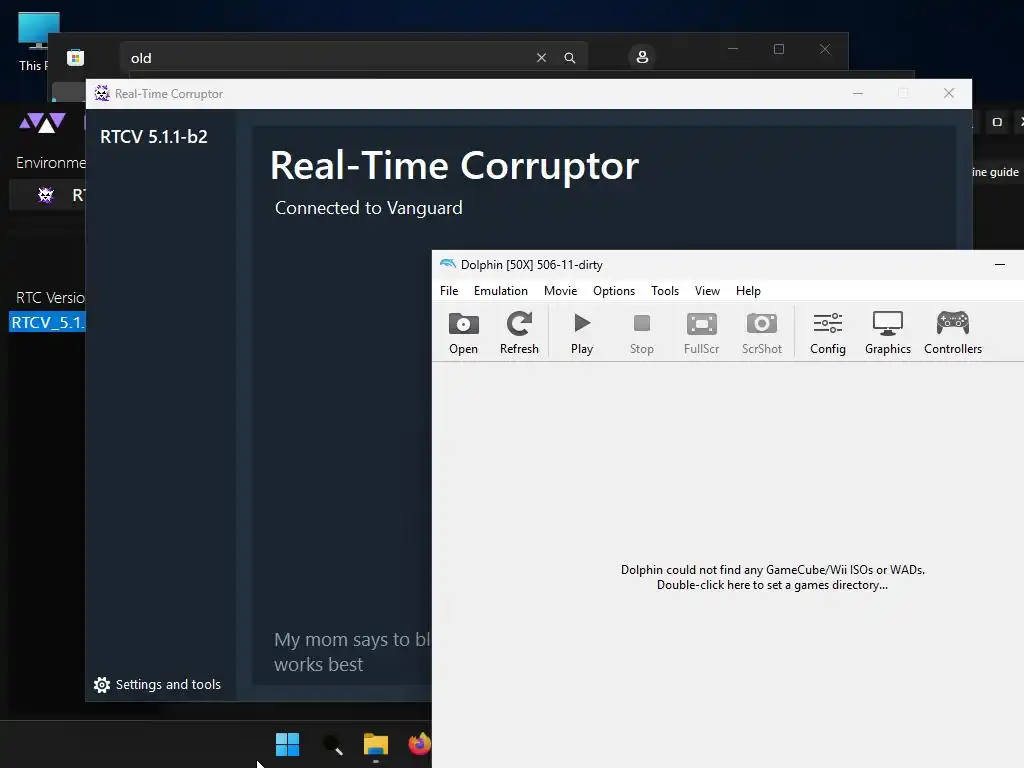Image resolution: width=1024 pixels, height=768 pixels.
Task: Open the Help menu in Dolphin
Action: point(748,291)
